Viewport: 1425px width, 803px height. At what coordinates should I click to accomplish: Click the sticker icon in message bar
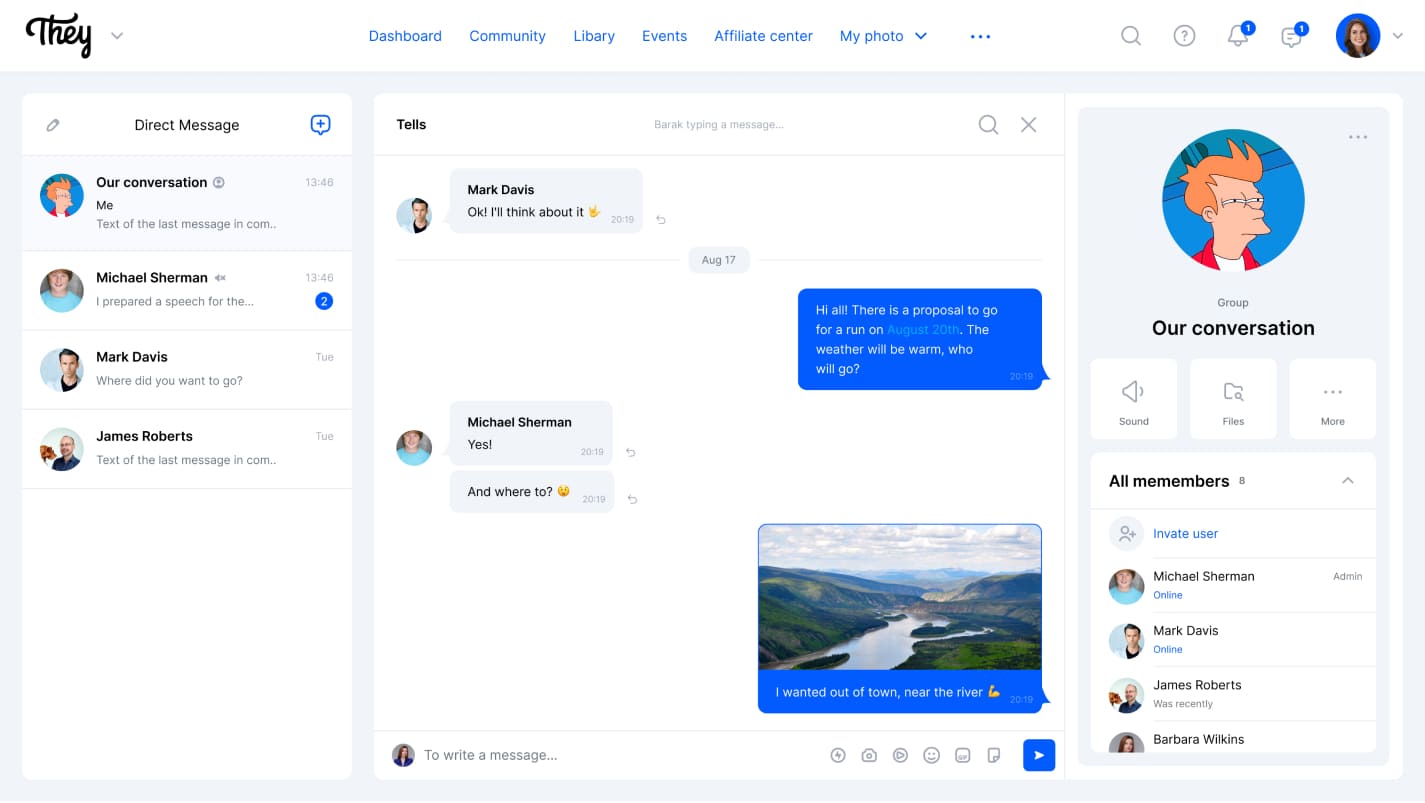[993, 756]
